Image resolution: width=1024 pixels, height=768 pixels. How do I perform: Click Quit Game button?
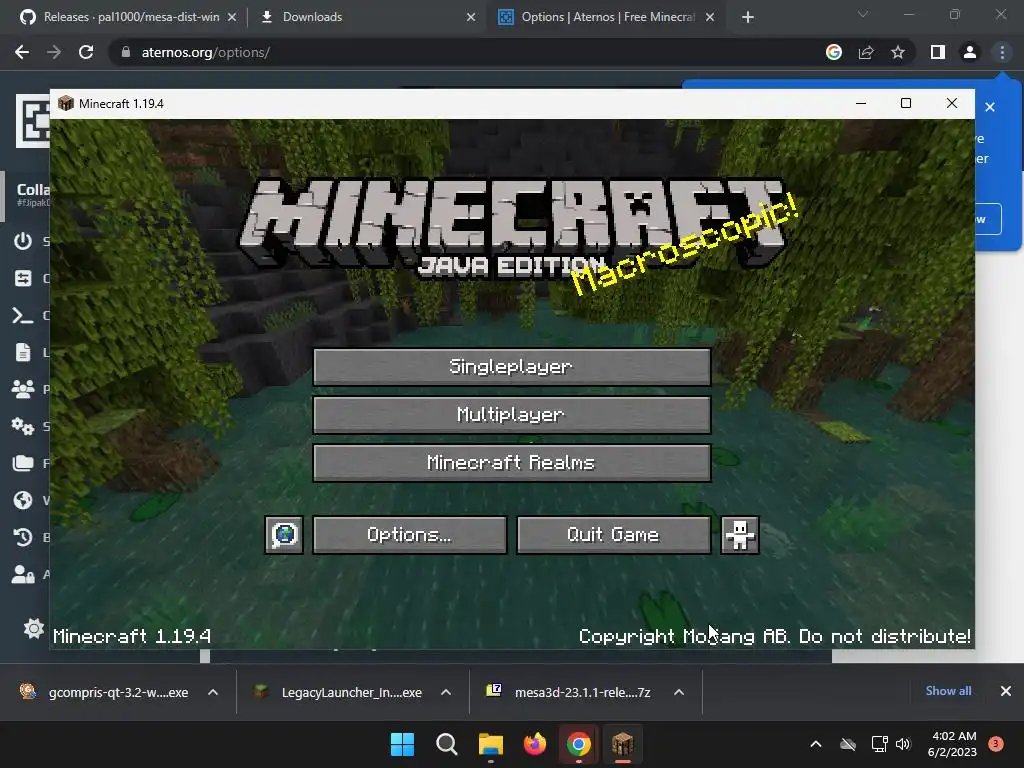(613, 535)
